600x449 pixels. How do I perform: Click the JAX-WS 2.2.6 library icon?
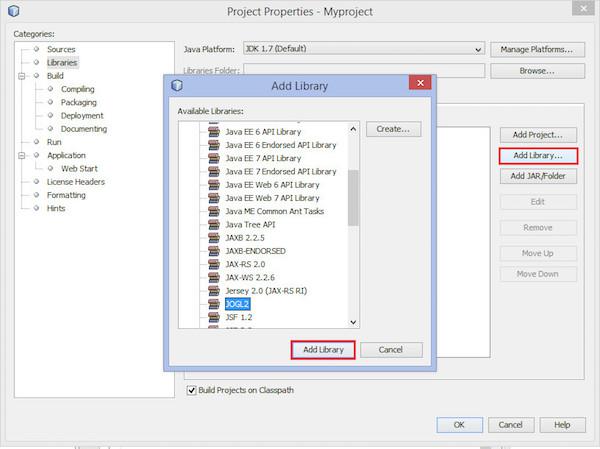pyautogui.click(x=214, y=278)
